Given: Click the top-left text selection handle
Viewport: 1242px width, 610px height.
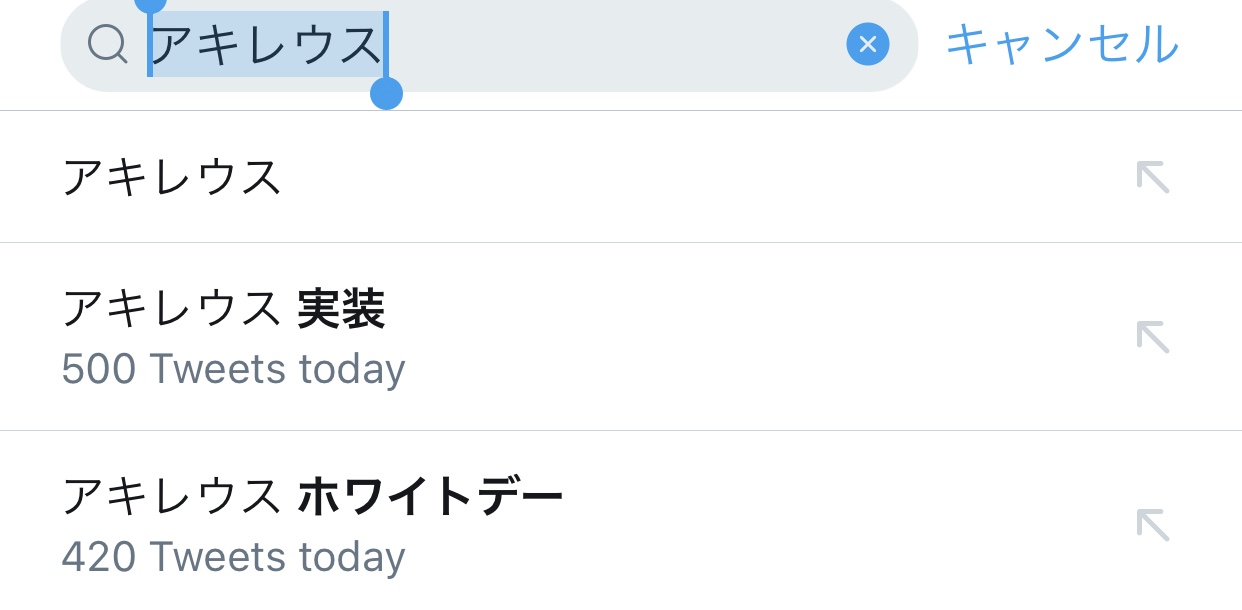Looking at the screenshot, I should (x=150, y=5).
